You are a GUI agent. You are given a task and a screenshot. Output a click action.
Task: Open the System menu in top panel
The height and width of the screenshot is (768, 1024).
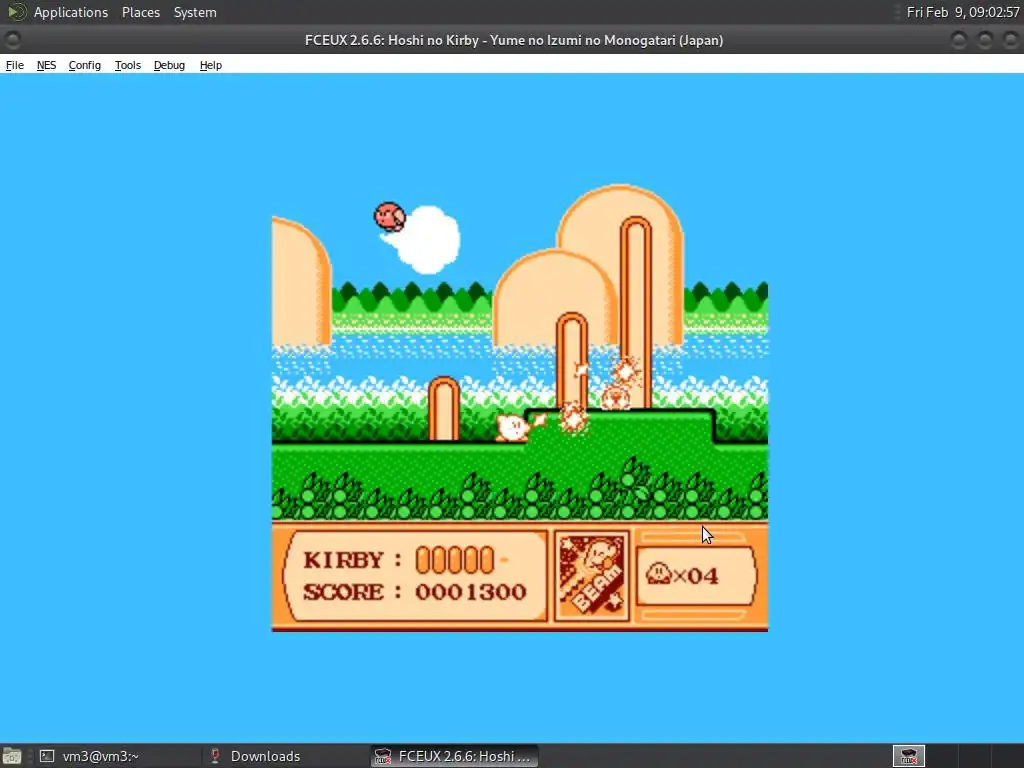(x=195, y=12)
